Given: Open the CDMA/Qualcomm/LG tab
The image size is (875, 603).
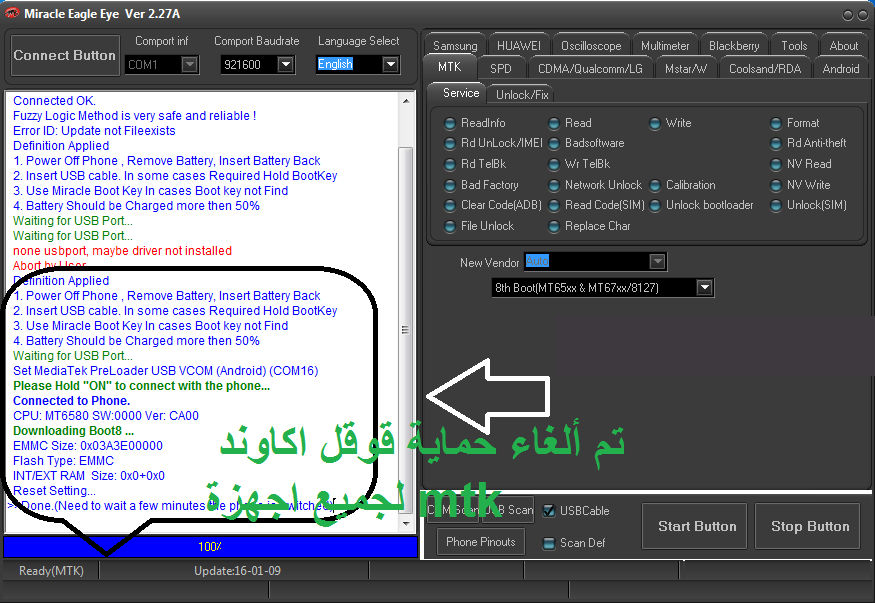Looking at the screenshot, I should (590, 69).
